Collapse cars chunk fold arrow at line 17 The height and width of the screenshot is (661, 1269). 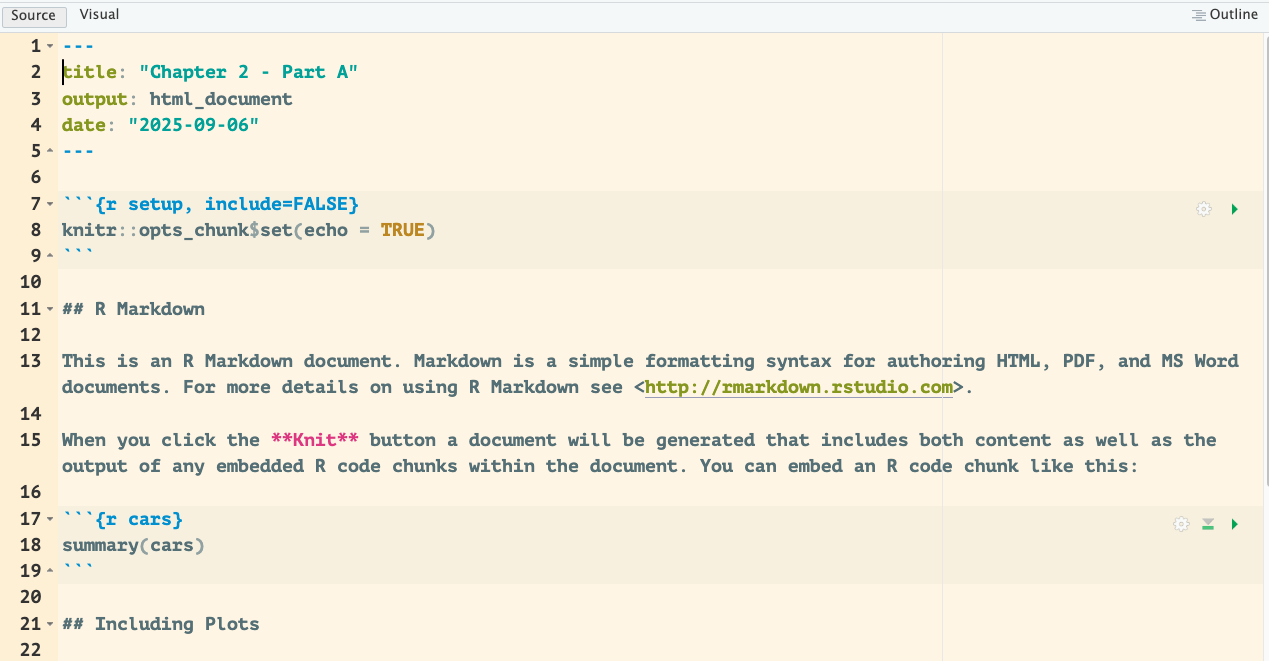coord(50,519)
